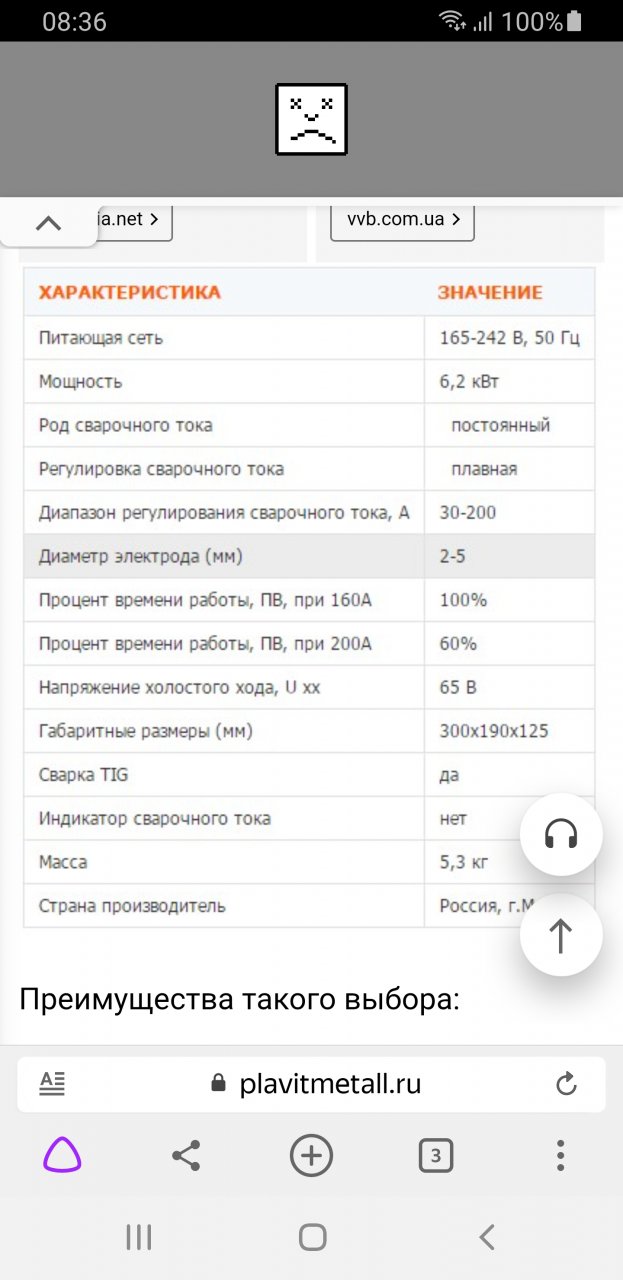
Task: Tap the ХАРАКТЕРИСТИКА column header
Action: [130, 293]
